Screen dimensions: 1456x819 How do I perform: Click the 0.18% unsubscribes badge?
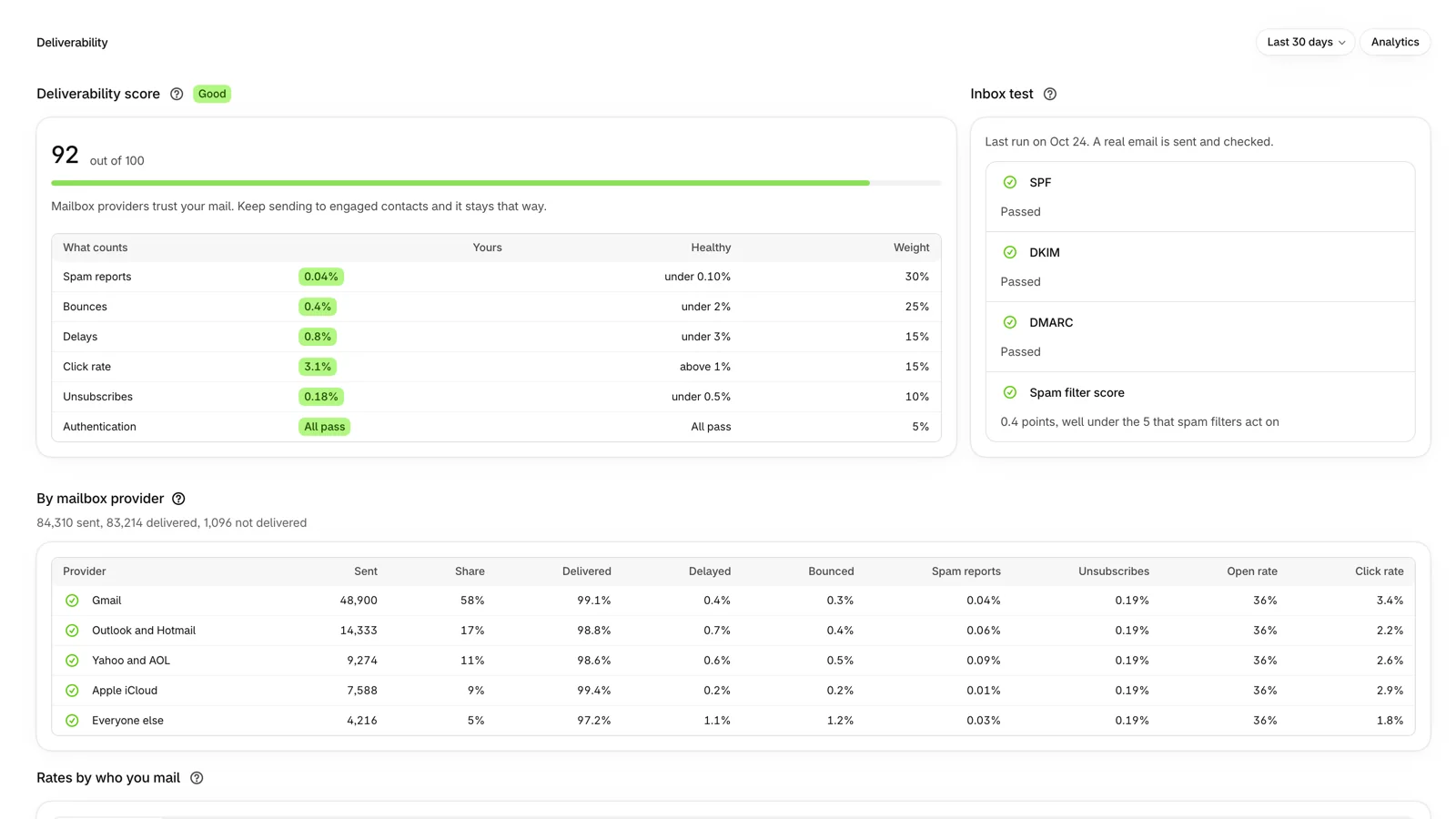[321, 397]
